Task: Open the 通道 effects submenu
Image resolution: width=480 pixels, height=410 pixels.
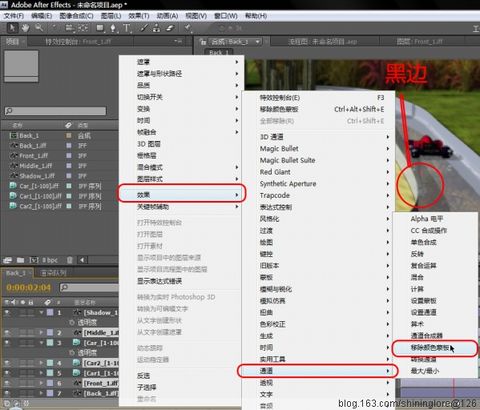Action: [318, 371]
